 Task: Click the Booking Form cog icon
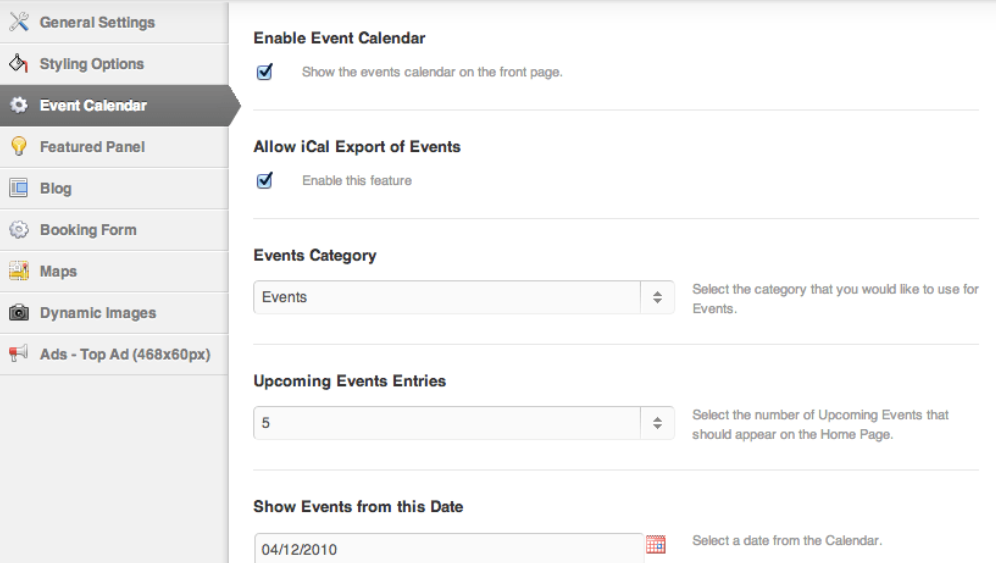[x=19, y=229]
